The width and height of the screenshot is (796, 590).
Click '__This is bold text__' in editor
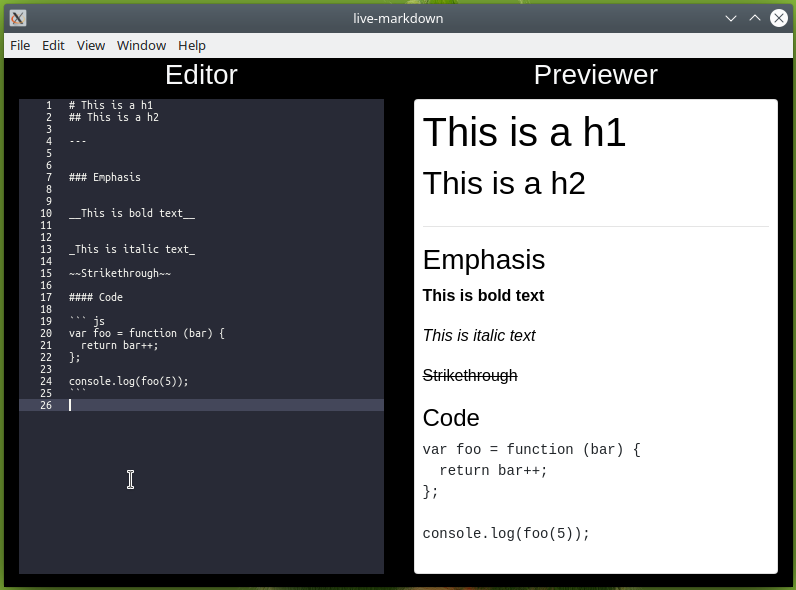click(131, 213)
